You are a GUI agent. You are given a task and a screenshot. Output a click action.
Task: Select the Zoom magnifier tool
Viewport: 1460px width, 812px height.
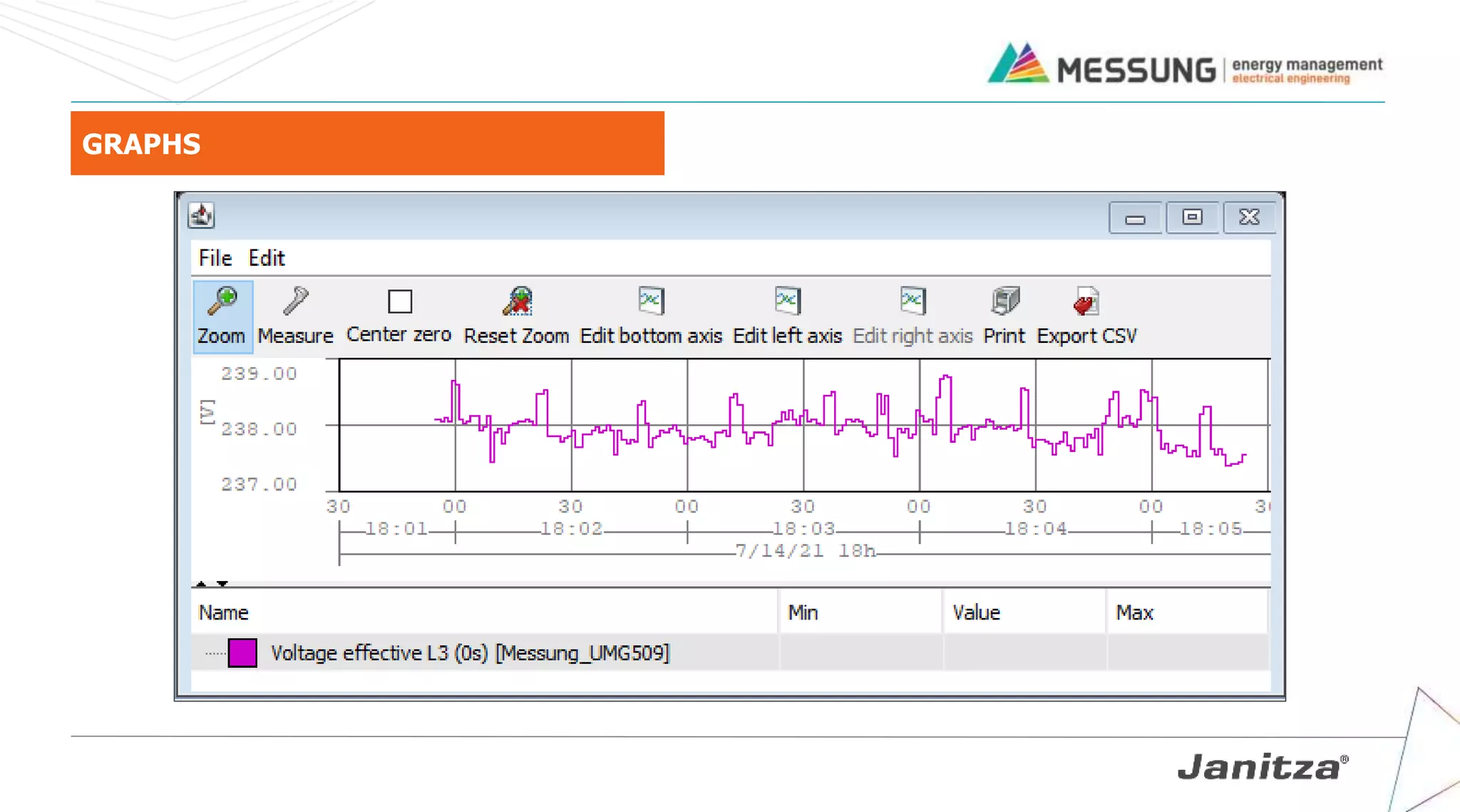(x=222, y=302)
